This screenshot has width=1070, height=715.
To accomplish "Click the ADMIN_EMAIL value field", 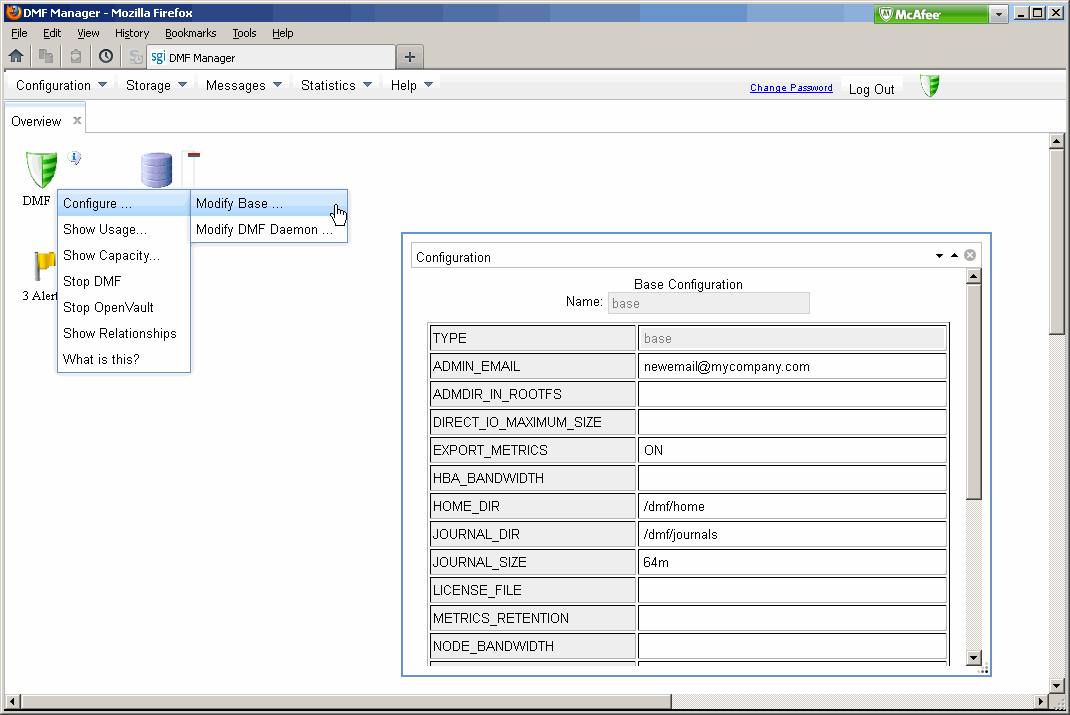I will click(792, 366).
